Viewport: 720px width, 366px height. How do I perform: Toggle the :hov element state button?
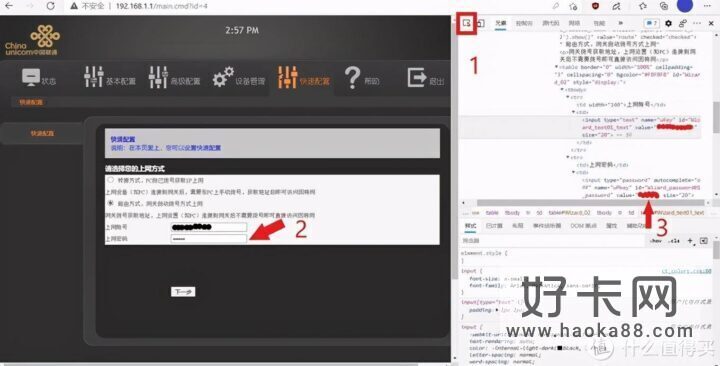pyautogui.click(x=655, y=240)
